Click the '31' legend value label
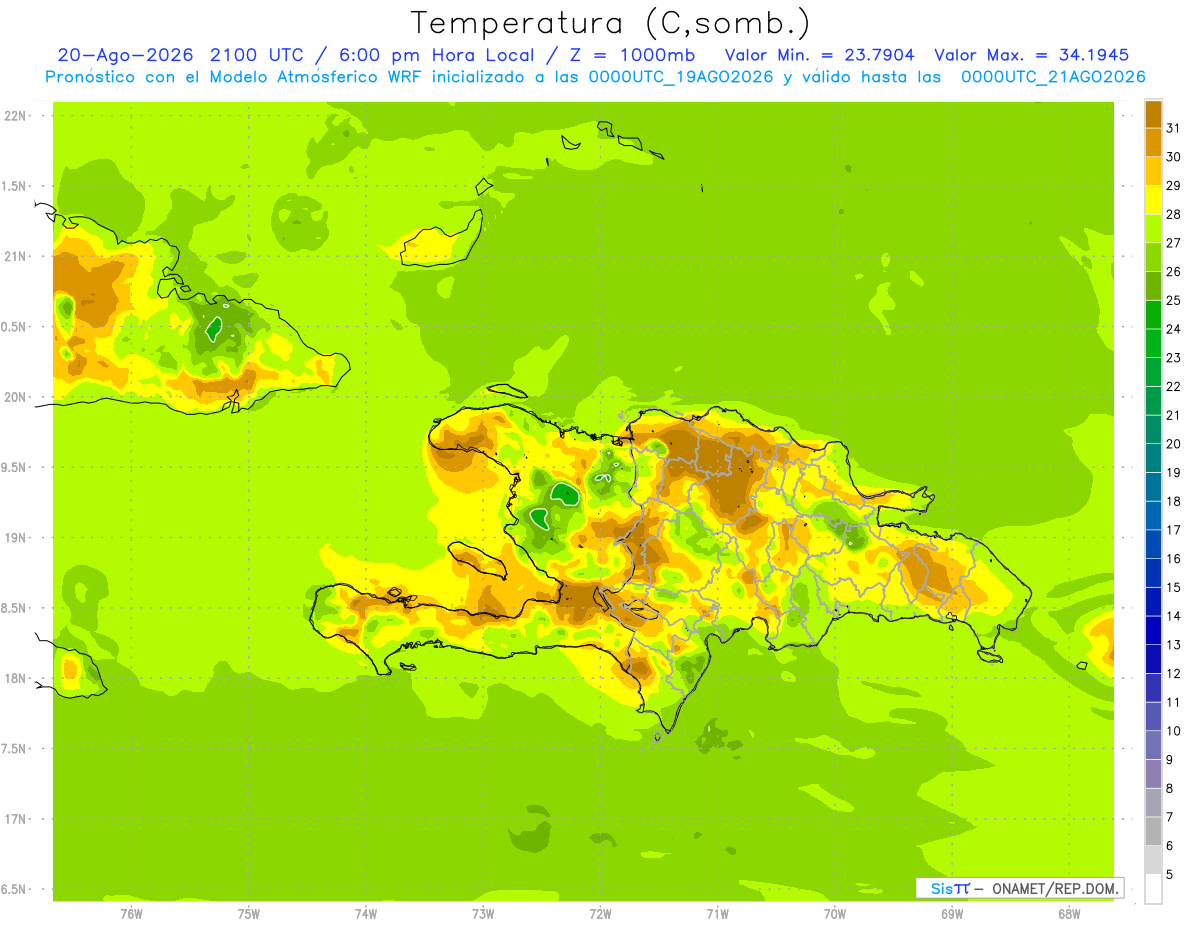The width and height of the screenshot is (1200, 927). point(1174,128)
